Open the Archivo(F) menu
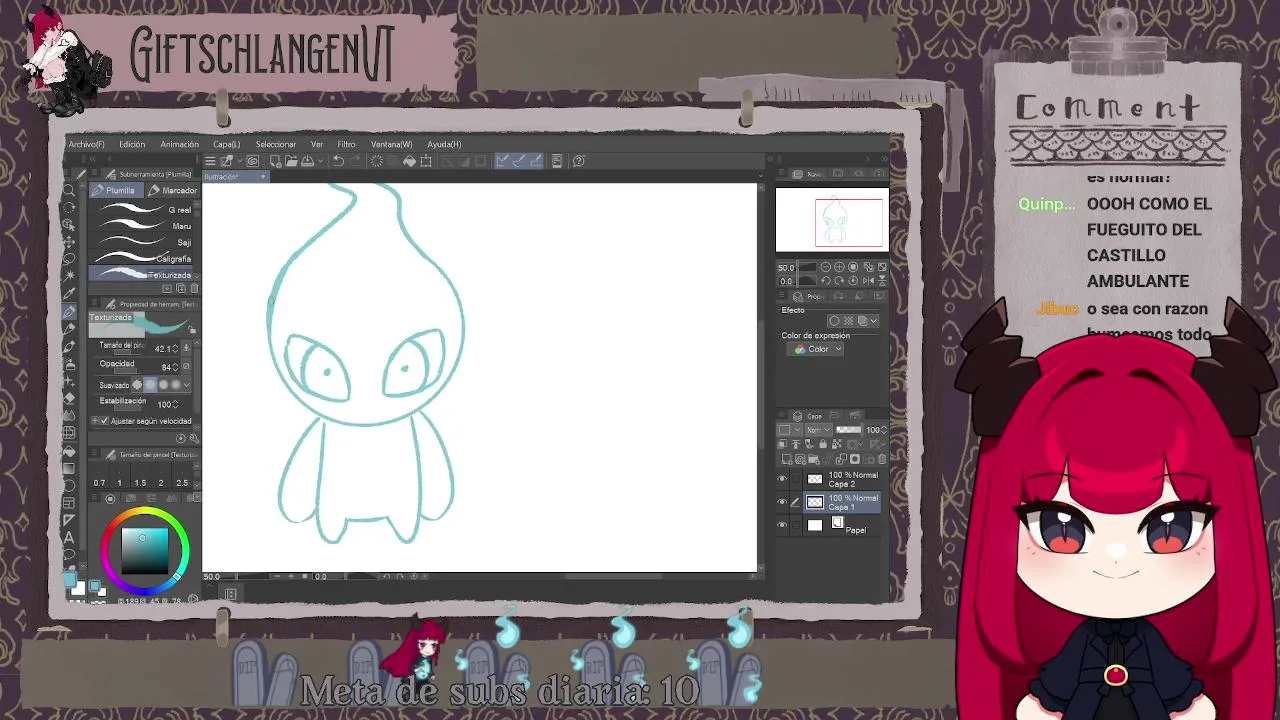 click(86, 144)
